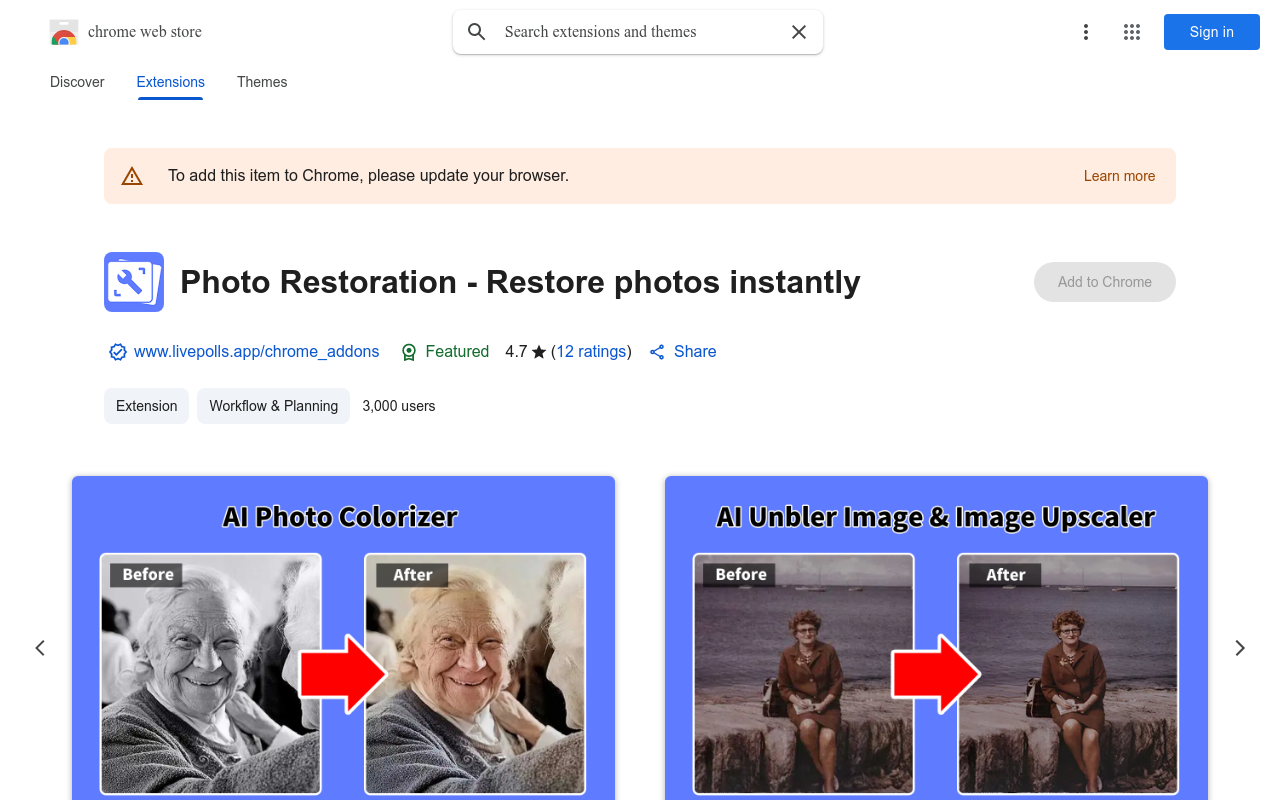This screenshot has height=800, width=1280.
Task: Switch to the Discover tab
Action: coord(77,82)
